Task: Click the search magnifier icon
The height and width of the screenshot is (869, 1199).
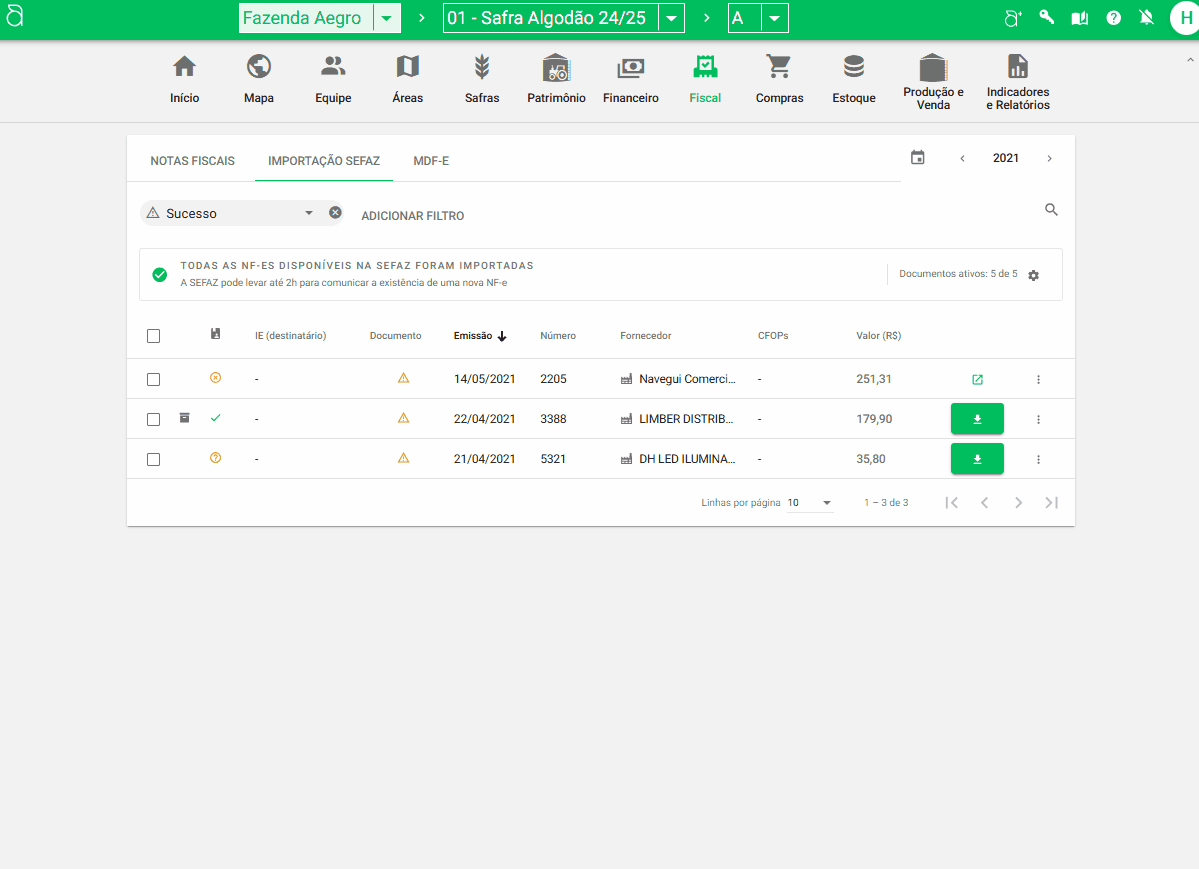Action: (1051, 210)
